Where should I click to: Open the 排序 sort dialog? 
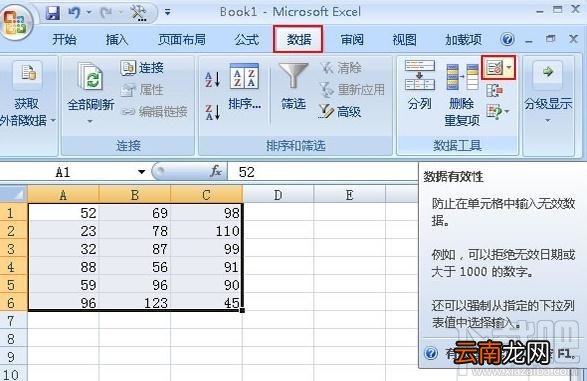point(244,87)
